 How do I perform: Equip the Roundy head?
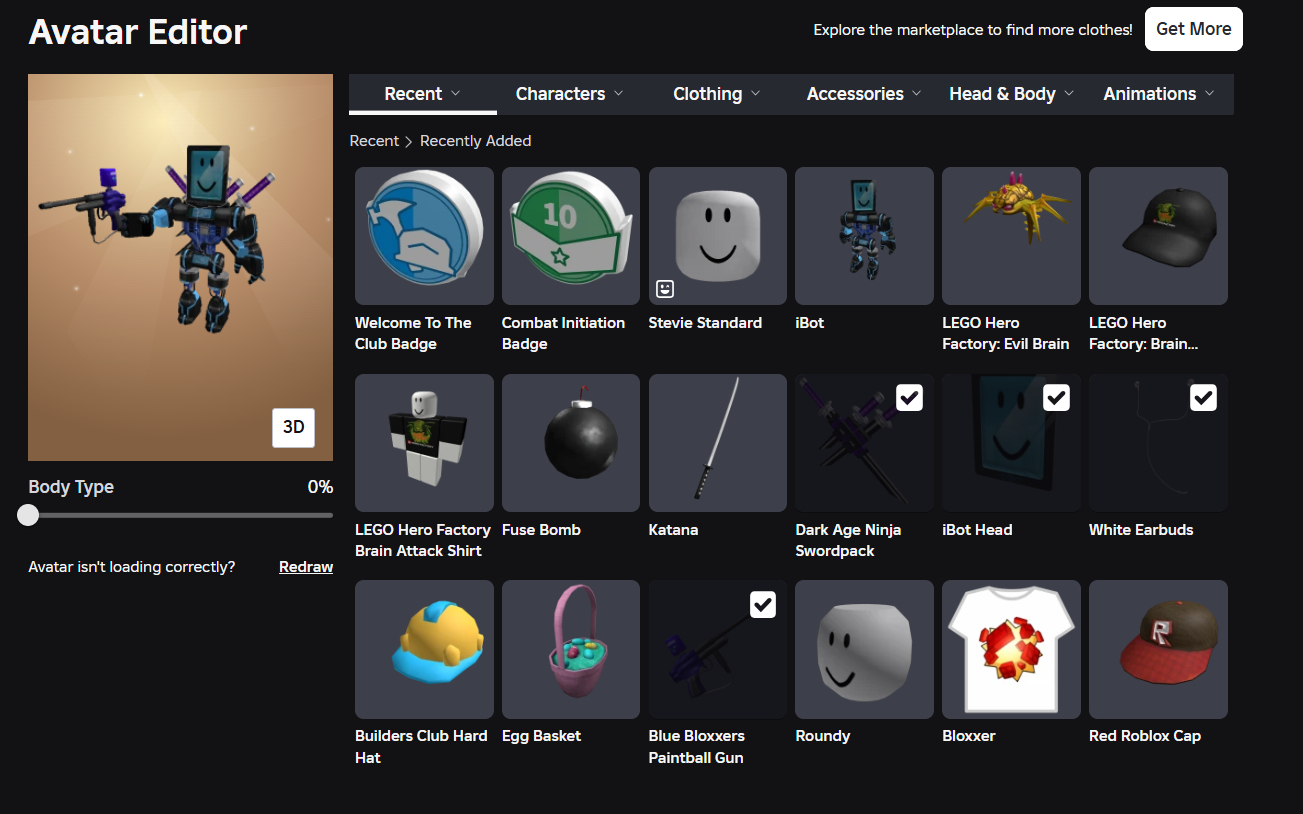pyautogui.click(x=864, y=649)
